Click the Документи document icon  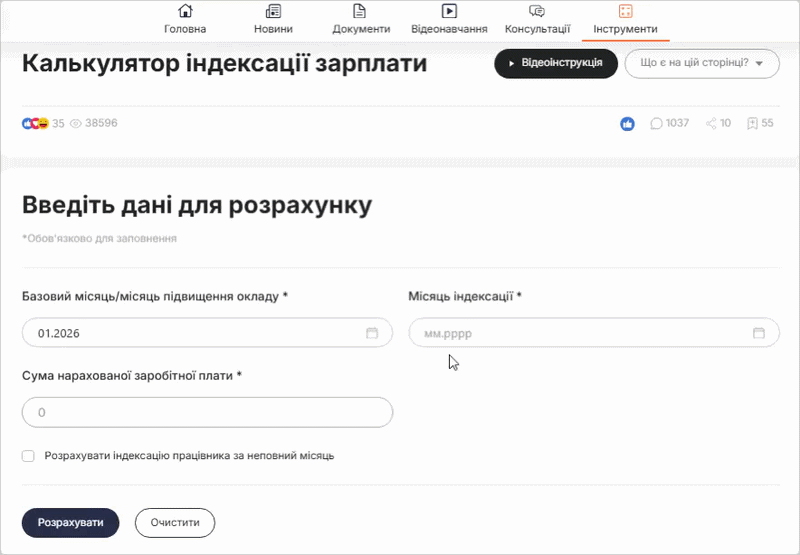coord(361,12)
